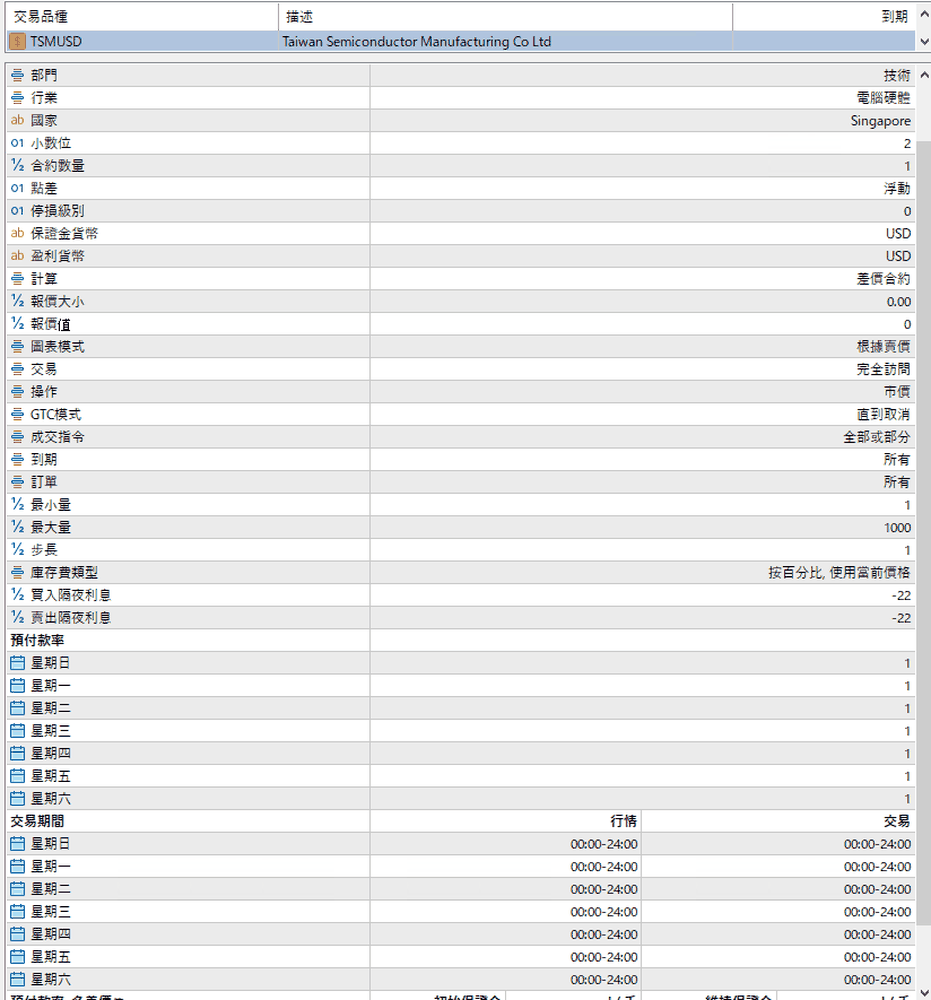Click the 按百分比, 使用當前價格 swap type value
931x1000 pixels.
coord(839,572)
